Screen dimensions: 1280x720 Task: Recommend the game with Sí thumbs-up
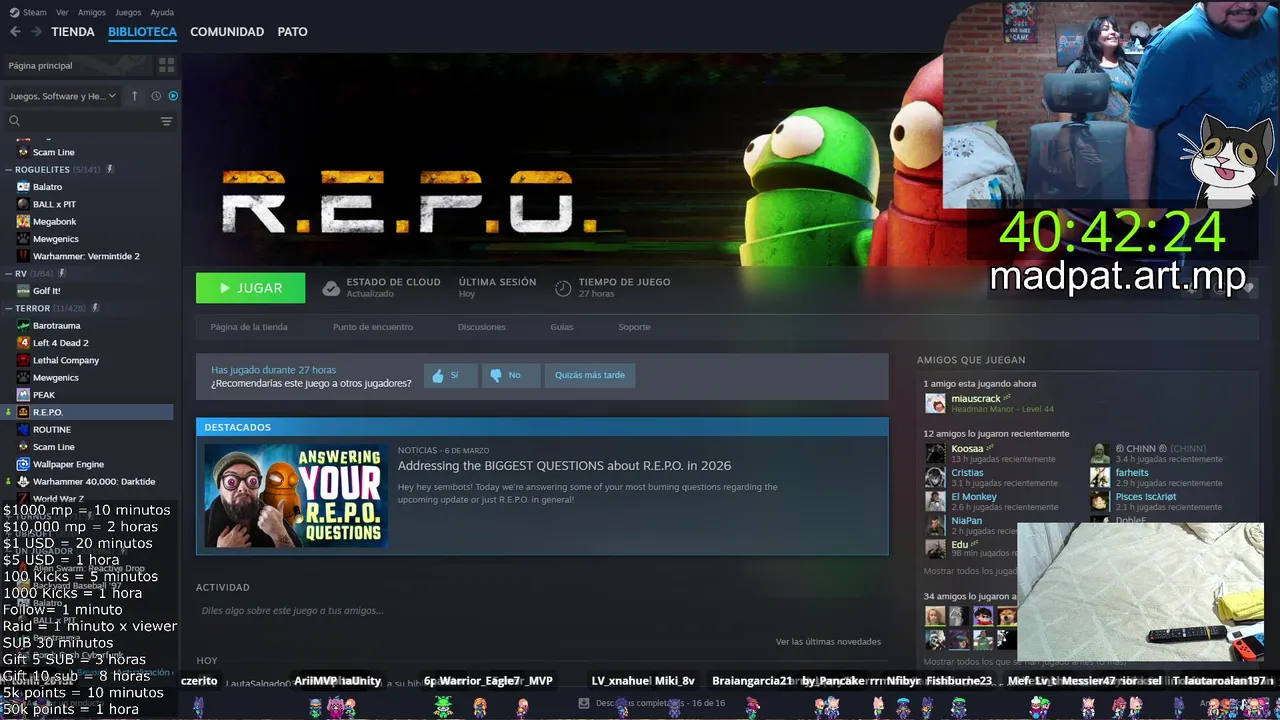[450, 375]
